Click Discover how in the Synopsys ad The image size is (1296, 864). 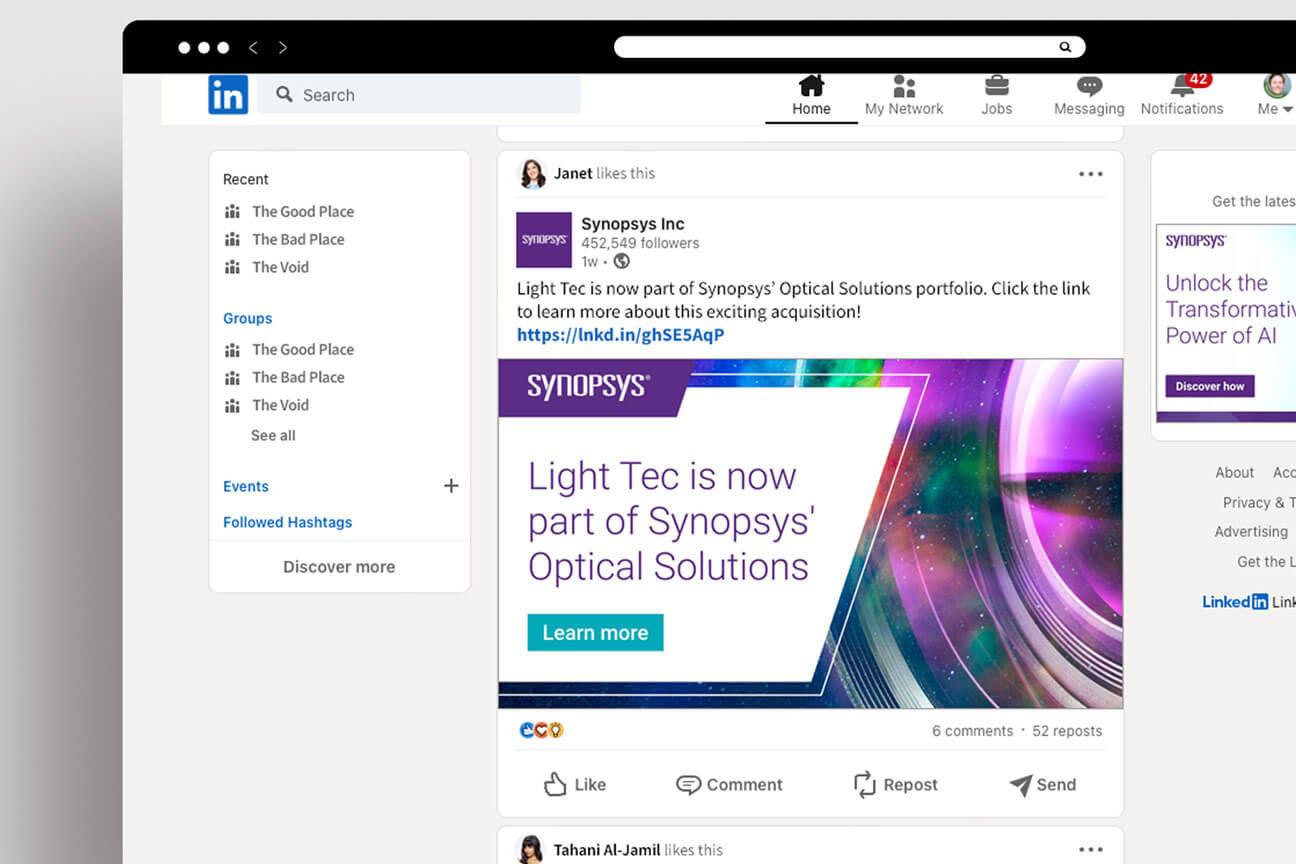tap(1210, 386)
